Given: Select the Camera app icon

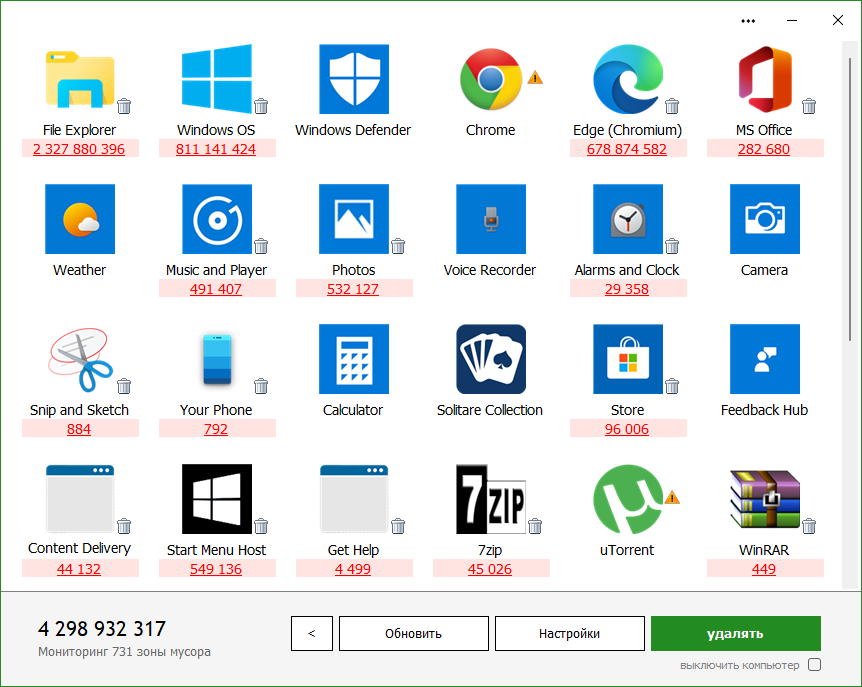Looking at the screenshot, I should (765, 219).
